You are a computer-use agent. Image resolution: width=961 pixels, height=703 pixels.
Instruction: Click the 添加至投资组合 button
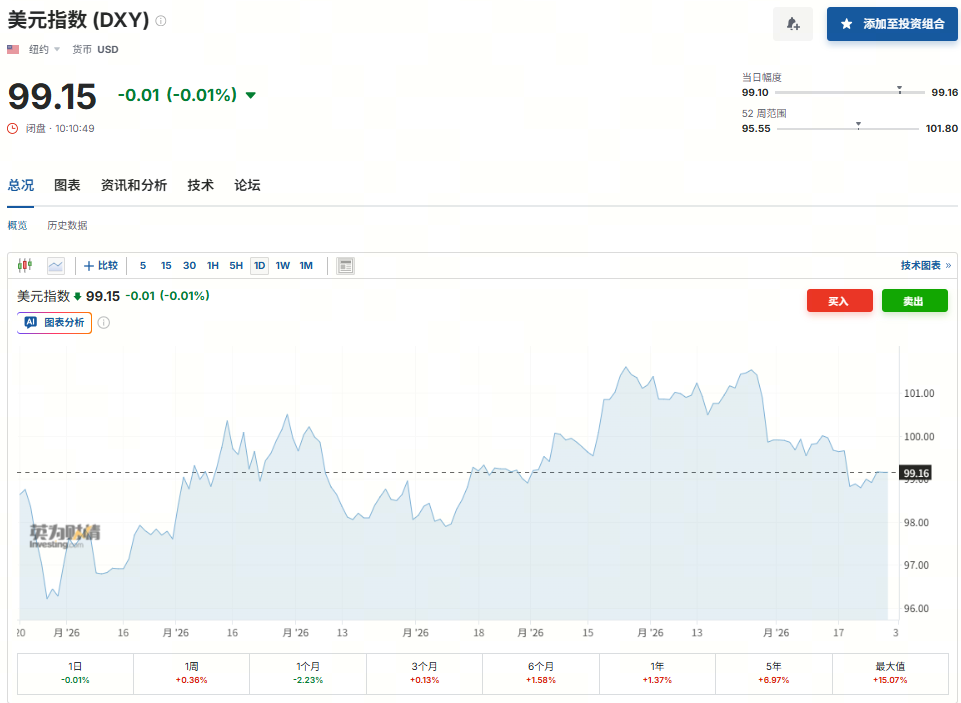tap(892, 24)
